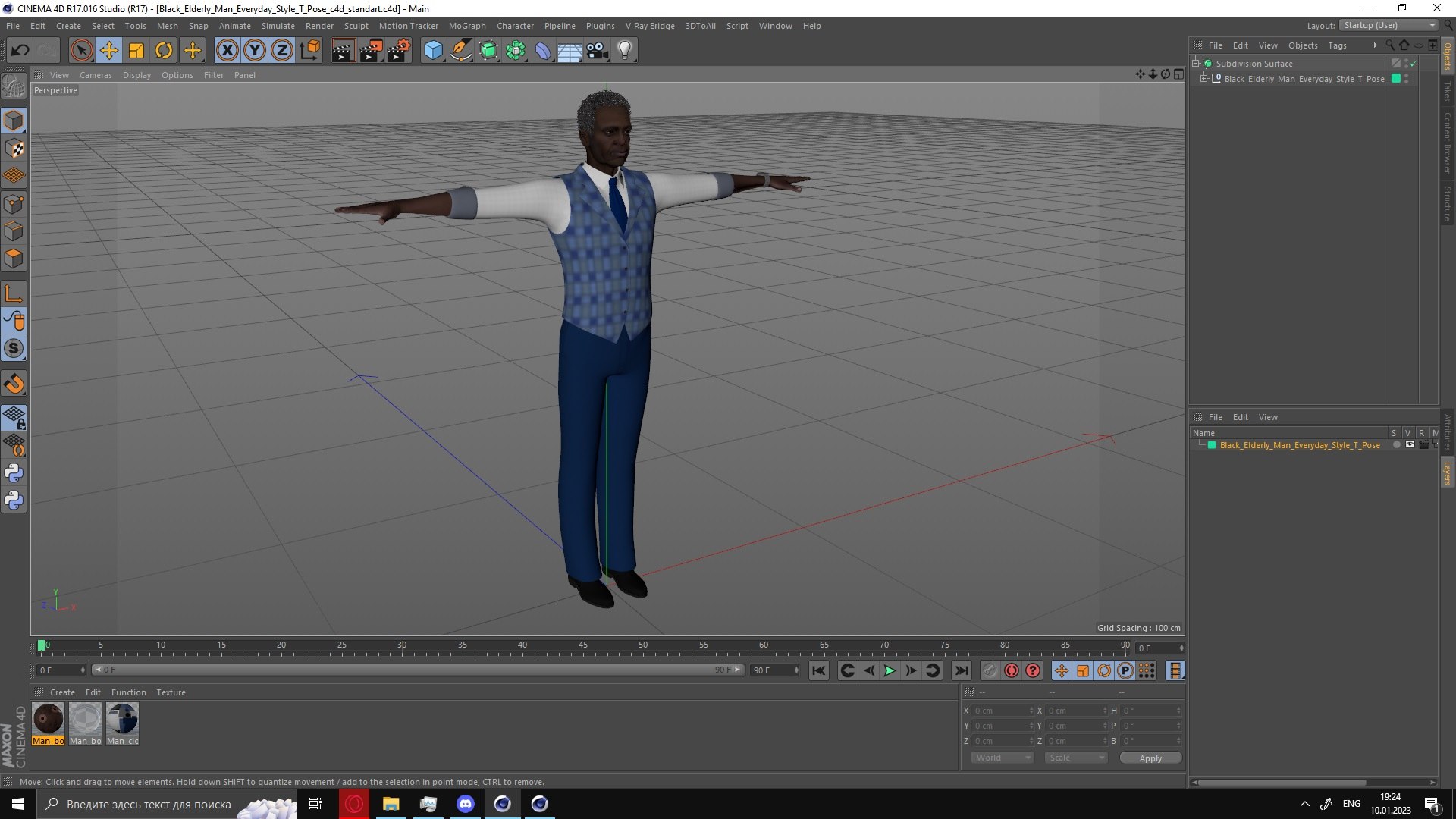
Task: Switch to Texture mode checker icon
Action: pyautogui.click(x=14, y=148)
